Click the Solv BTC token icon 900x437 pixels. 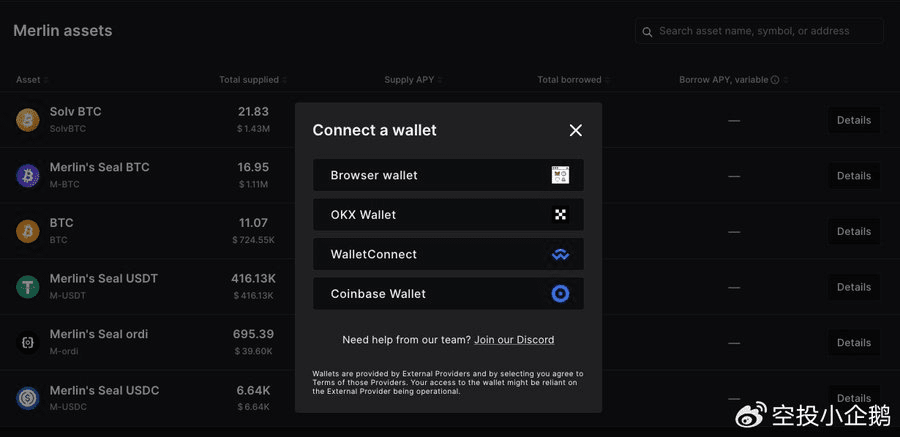pyautogui.click(x=28, y=120)
